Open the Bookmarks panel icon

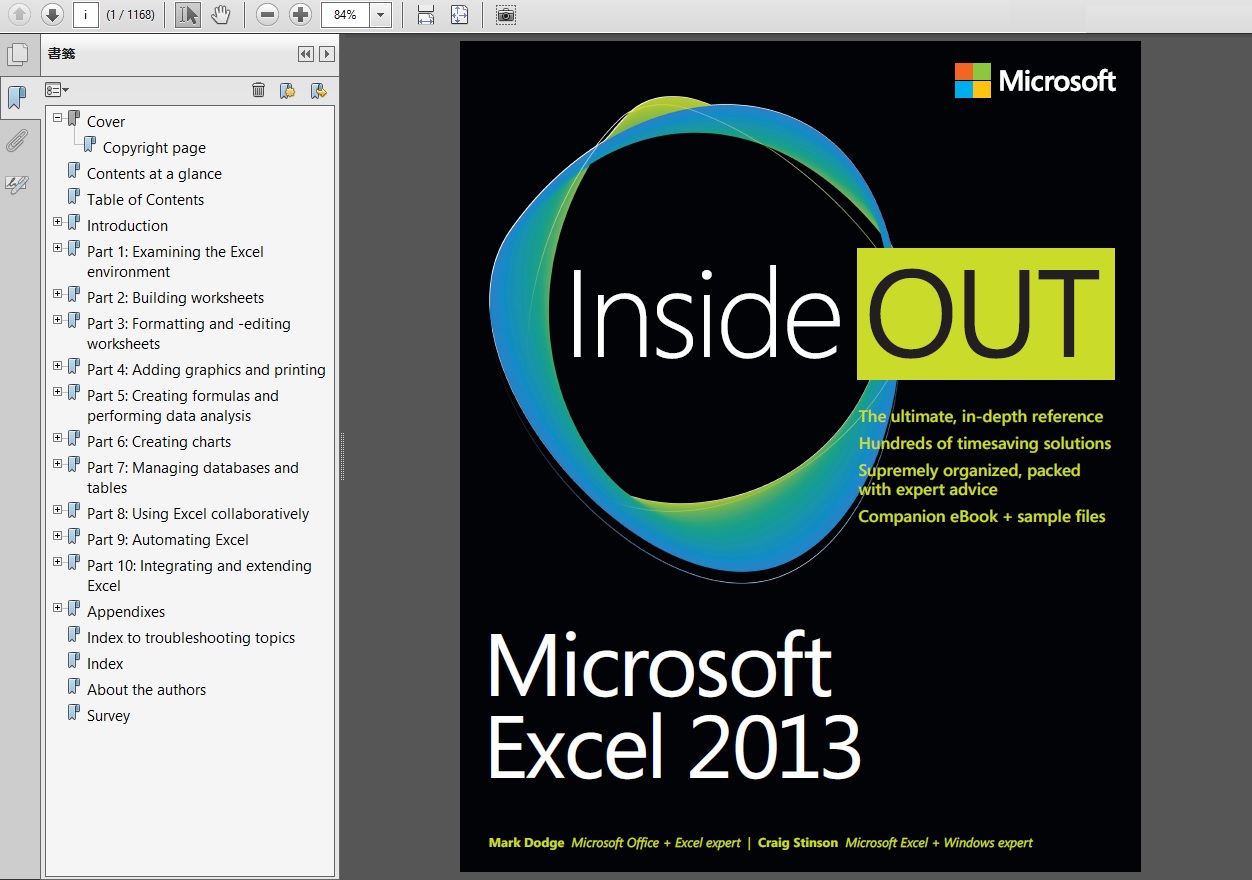[17, 97]
